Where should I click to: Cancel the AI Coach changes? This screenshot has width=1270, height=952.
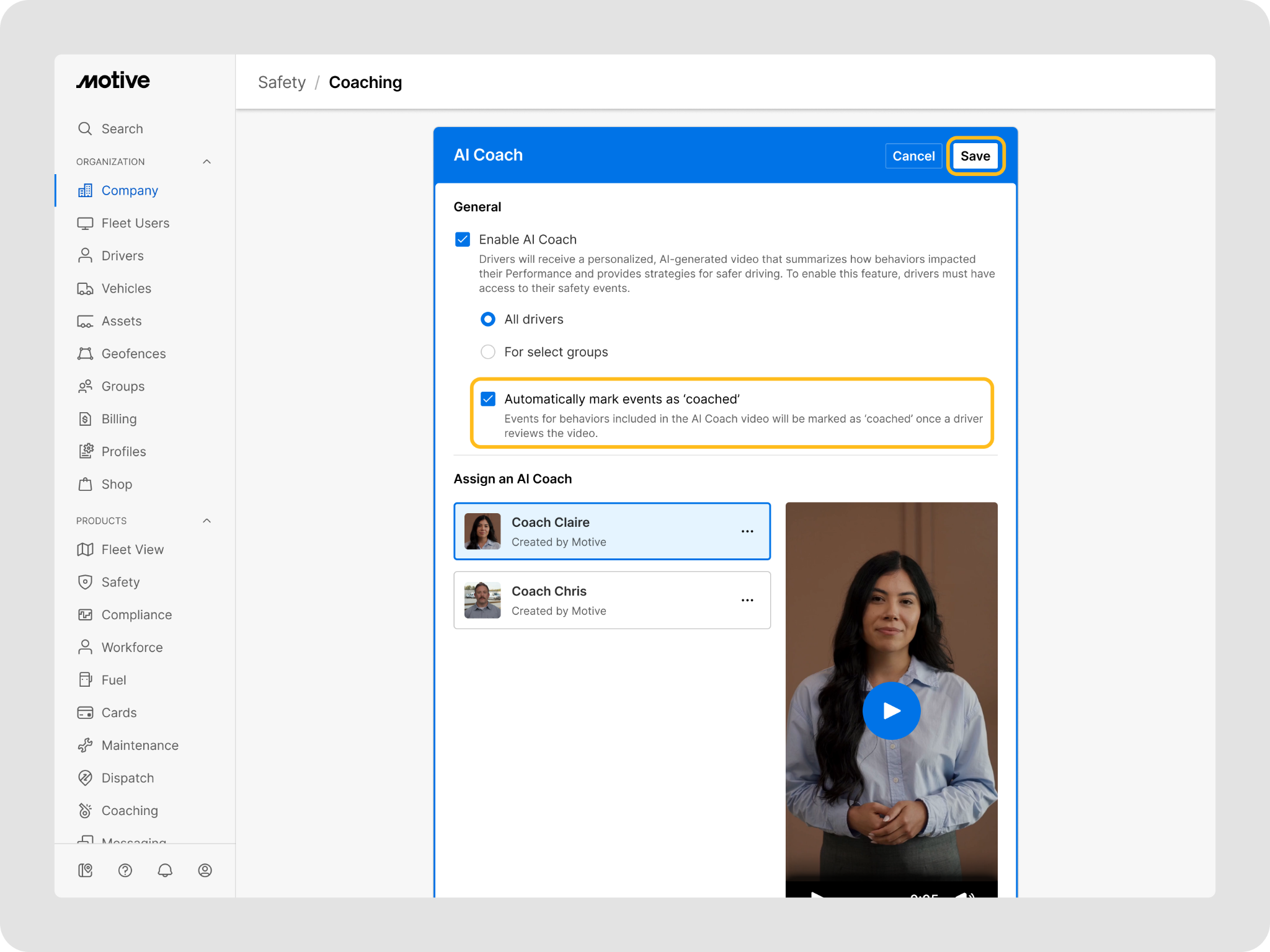[x=913, y=156]
